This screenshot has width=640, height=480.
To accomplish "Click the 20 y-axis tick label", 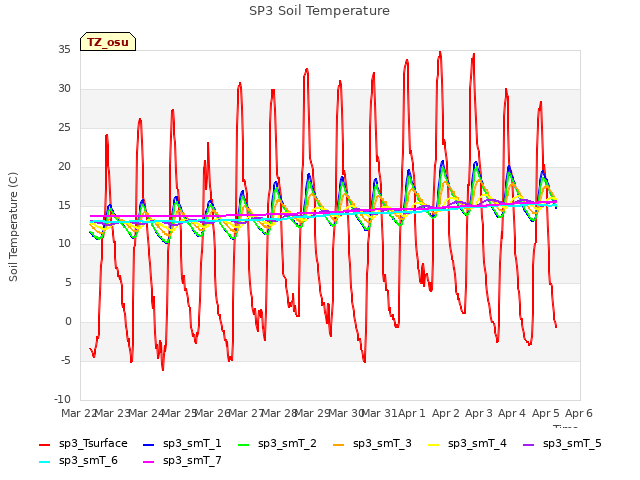I will [64, 167].
